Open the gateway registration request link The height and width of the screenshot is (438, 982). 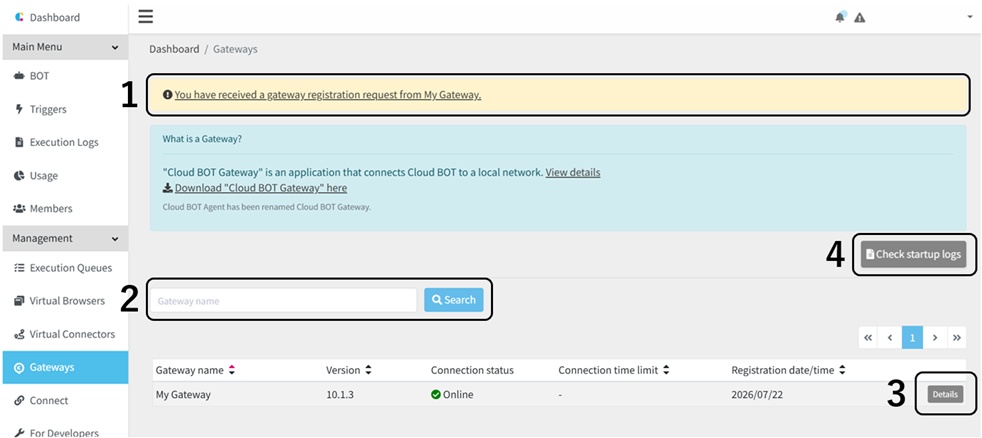(328, 95)
